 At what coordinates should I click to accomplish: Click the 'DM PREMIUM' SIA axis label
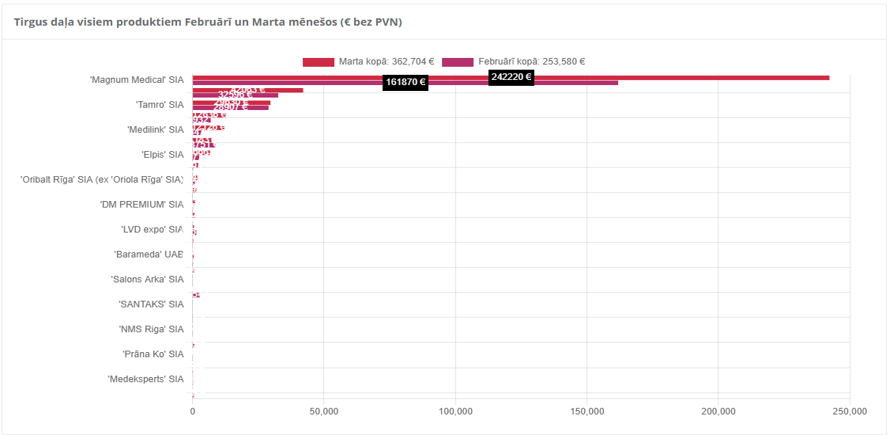pyautogui.click(x=142, y=204)
